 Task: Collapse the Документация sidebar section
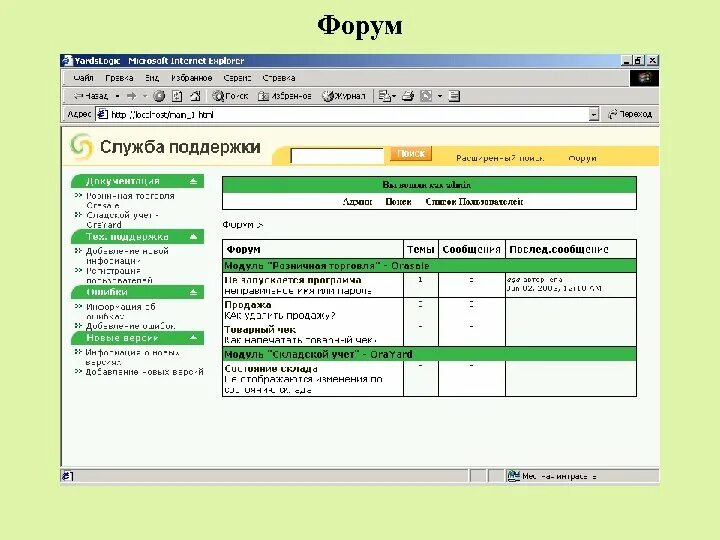[x=193, y=181]
